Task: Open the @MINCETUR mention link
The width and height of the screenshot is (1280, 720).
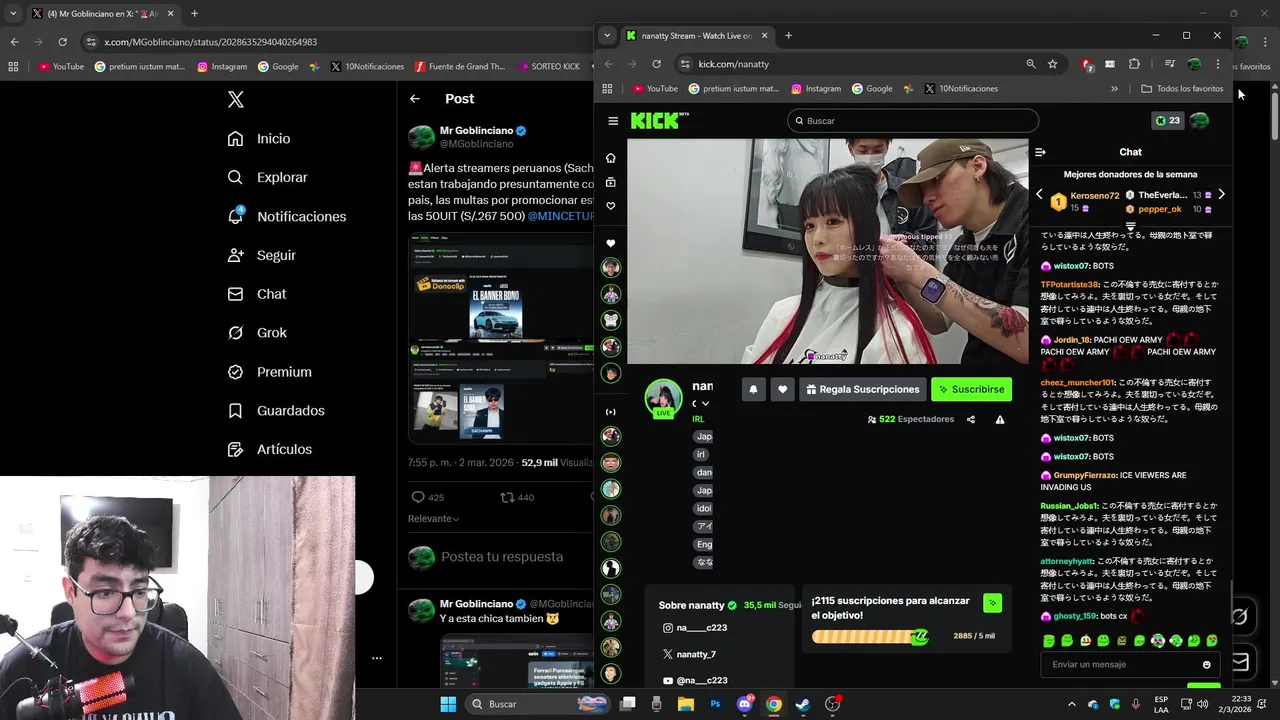Action: [x=560, y=216]
